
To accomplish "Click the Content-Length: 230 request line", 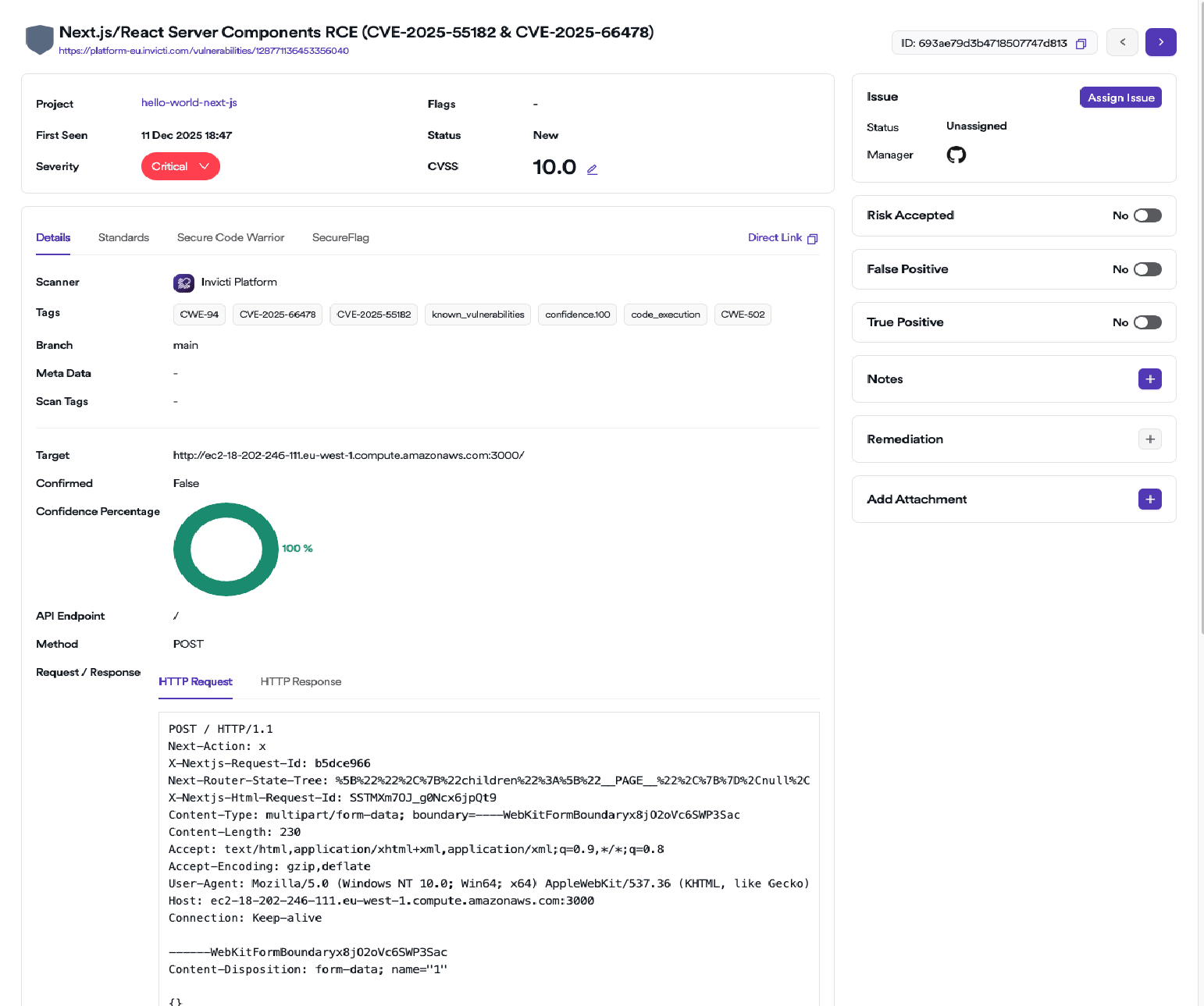I will pyautogui.click(x=234, y=832).
